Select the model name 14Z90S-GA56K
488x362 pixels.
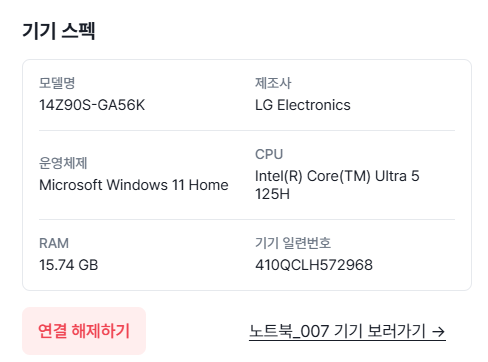pyautogui.click(x=92, y=105)
